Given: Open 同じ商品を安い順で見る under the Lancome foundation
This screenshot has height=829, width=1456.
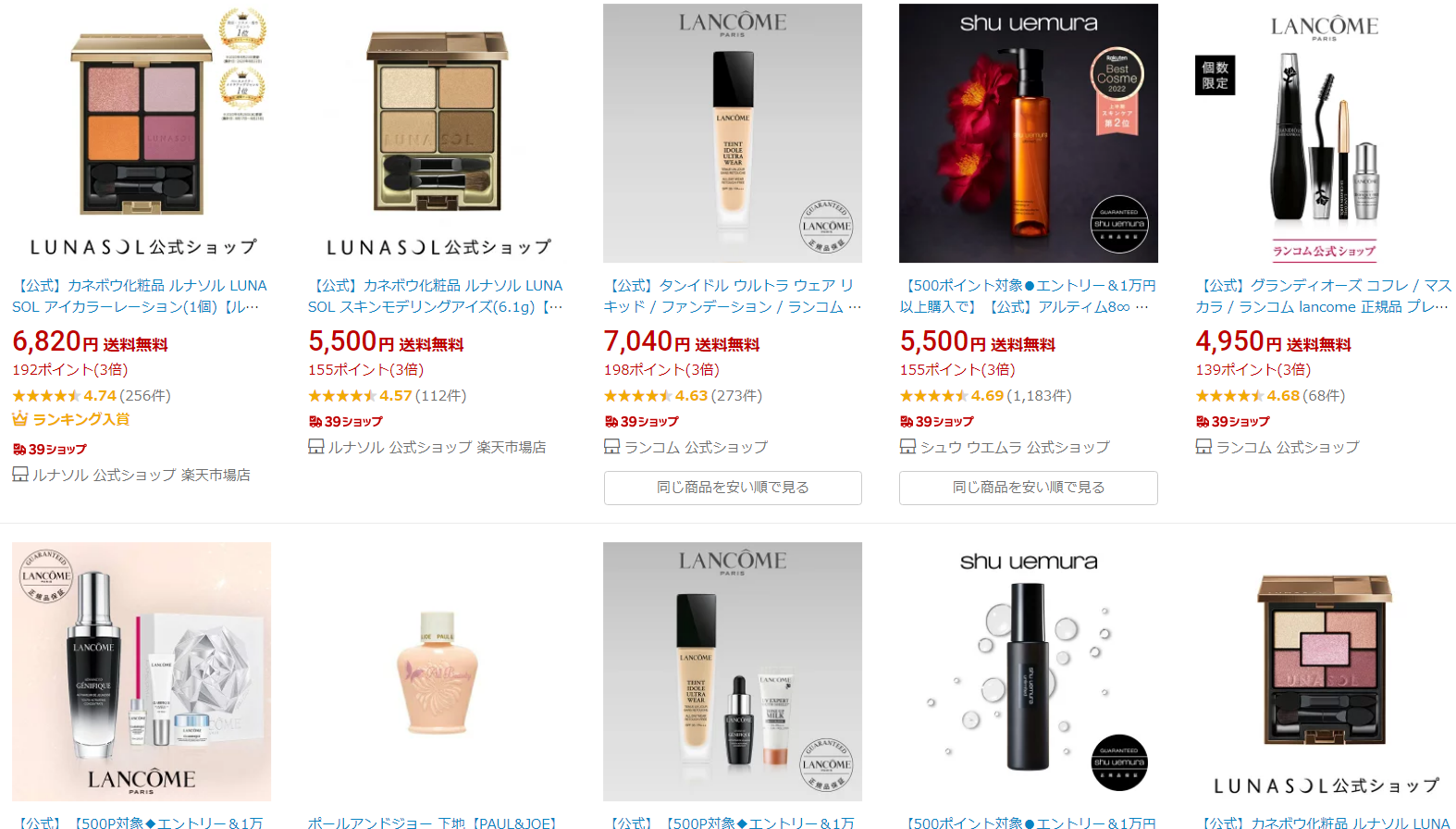Looking at the screenshot, I should click(733, 488).
